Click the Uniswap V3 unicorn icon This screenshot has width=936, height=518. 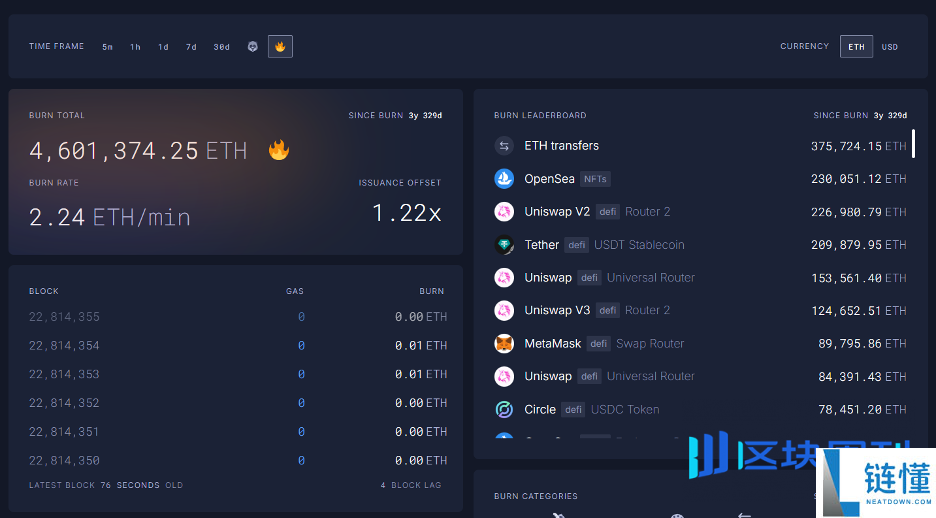tap(504, 311)
